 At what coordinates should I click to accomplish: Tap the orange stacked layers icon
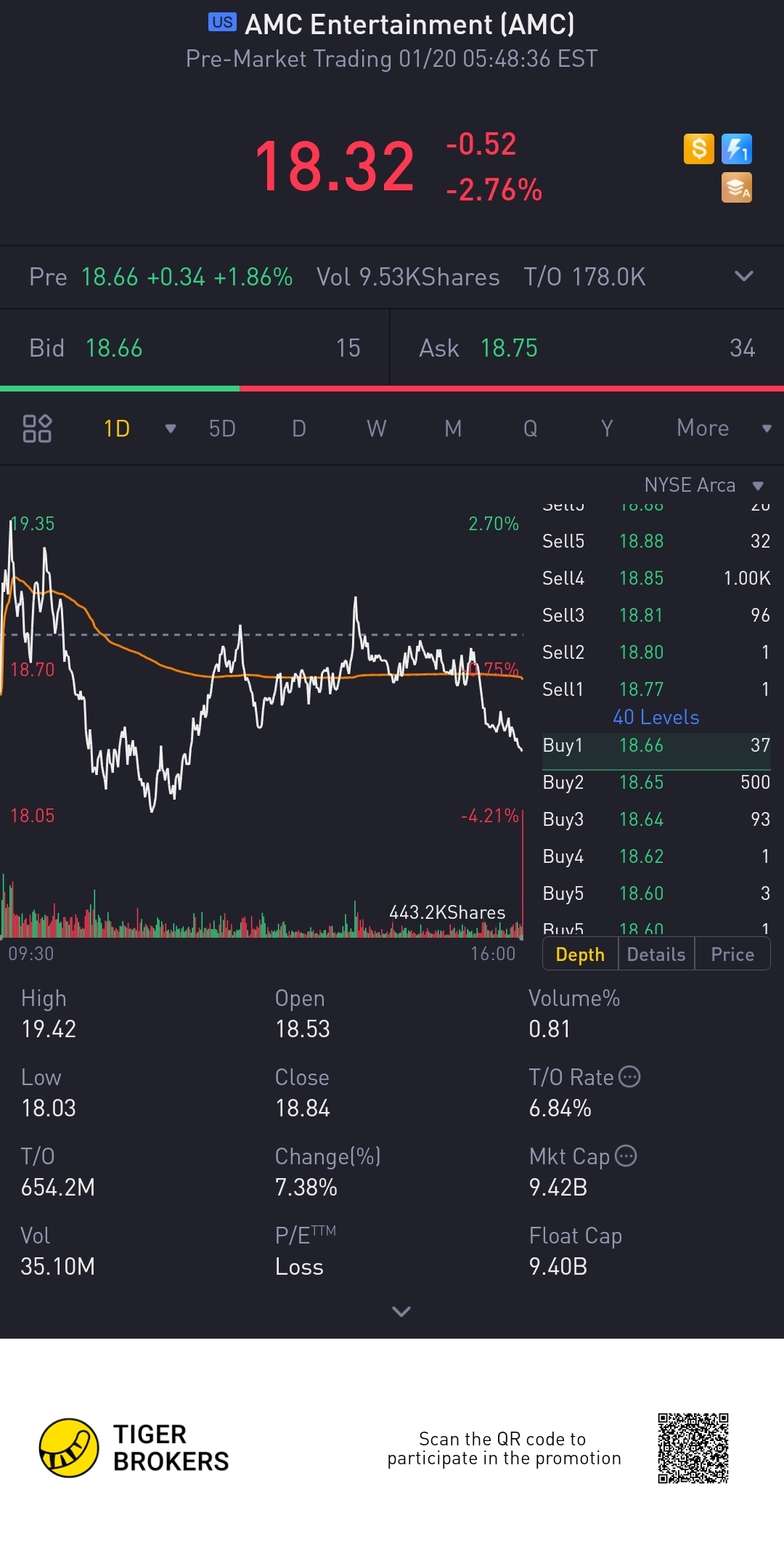pyautogui.click(x=736, y=187)
